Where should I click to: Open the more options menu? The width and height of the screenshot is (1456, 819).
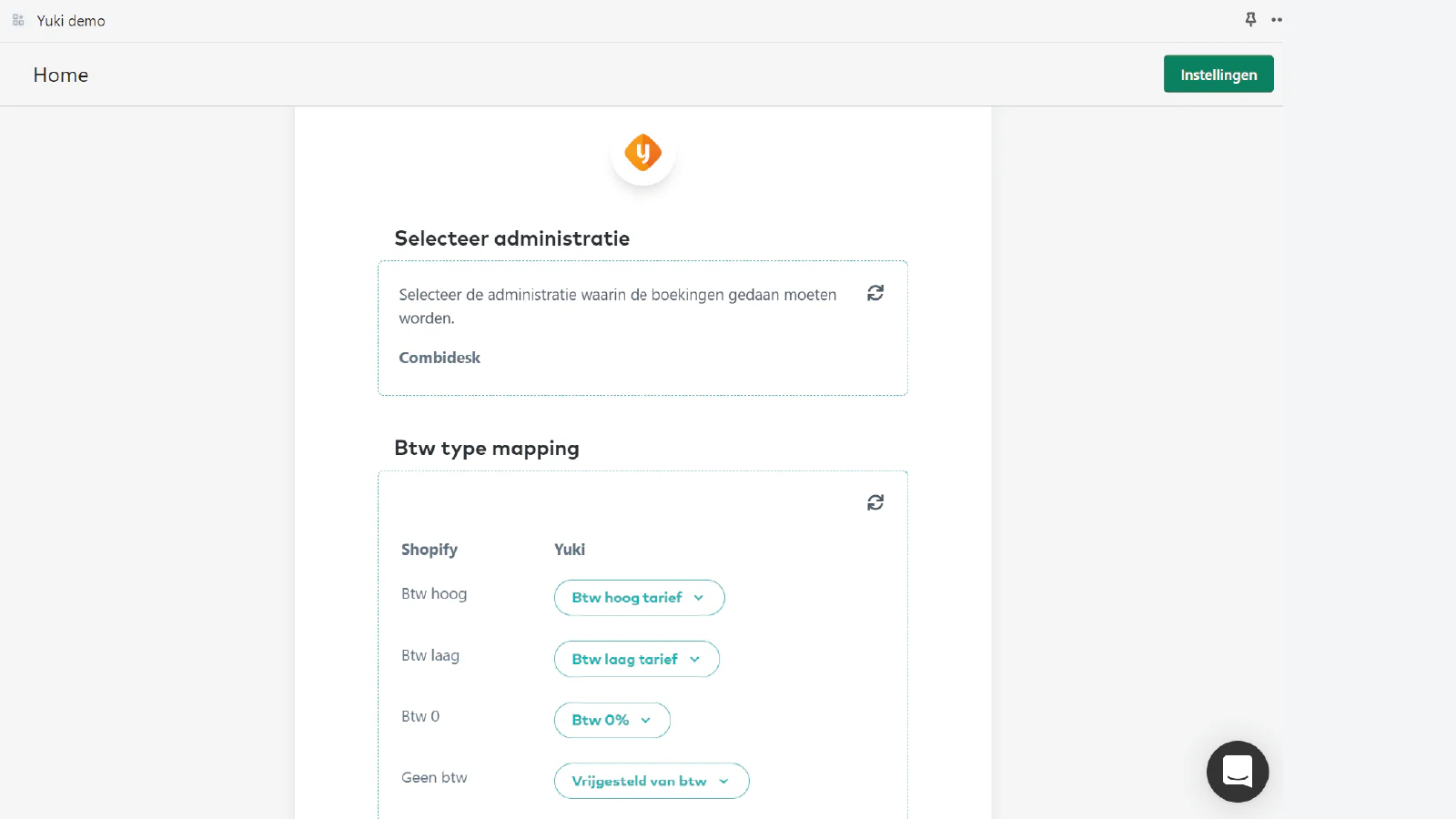click(1277, 20)
